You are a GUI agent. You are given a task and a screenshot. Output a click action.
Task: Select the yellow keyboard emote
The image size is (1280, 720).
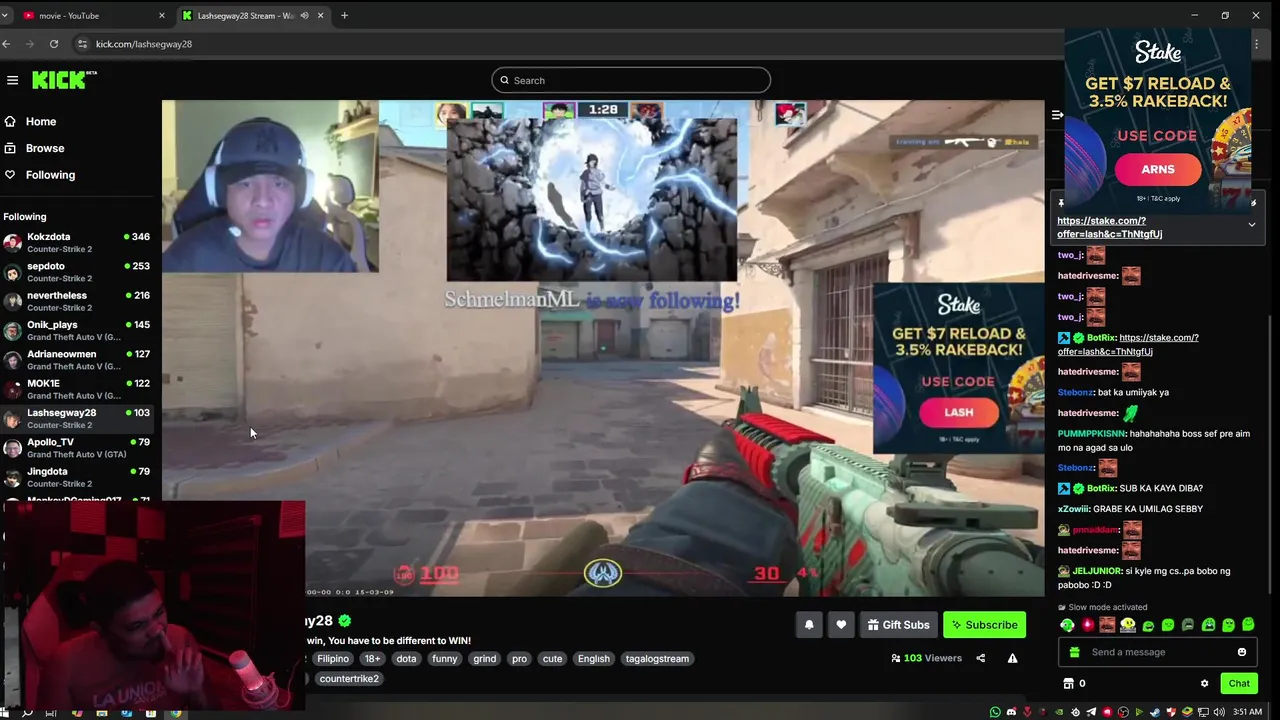click(1128, 625)
